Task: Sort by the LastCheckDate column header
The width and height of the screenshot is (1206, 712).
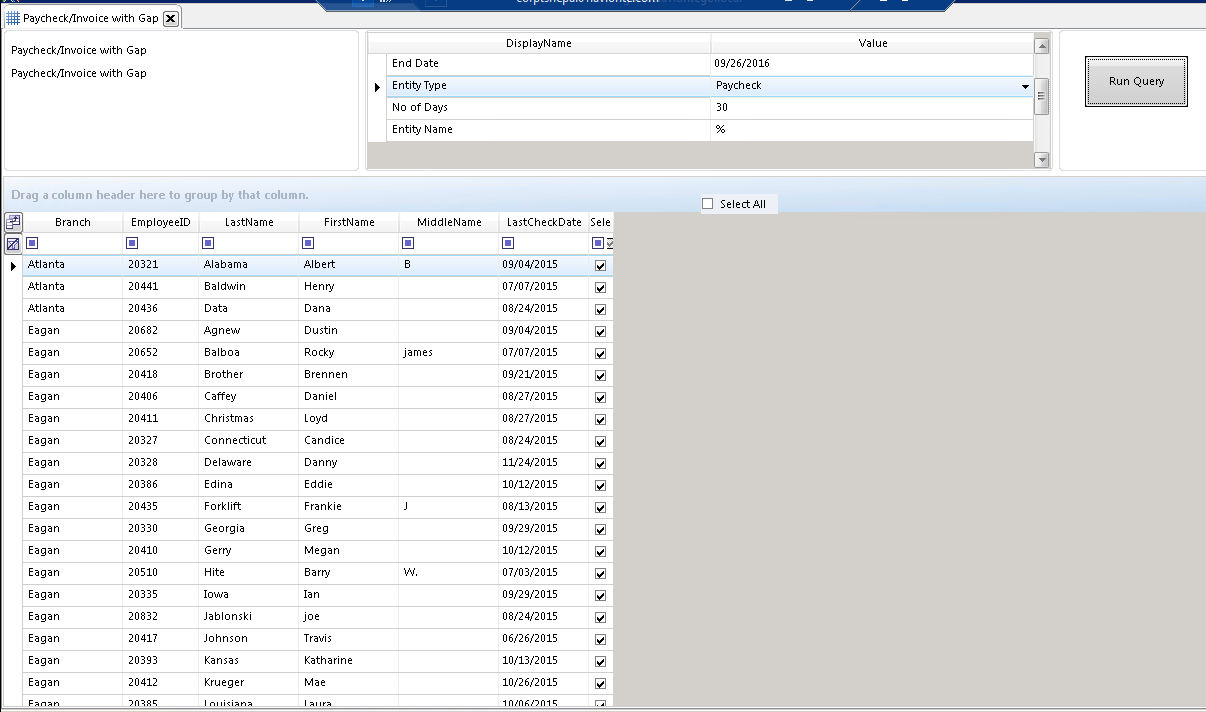Action: [544, 222]
